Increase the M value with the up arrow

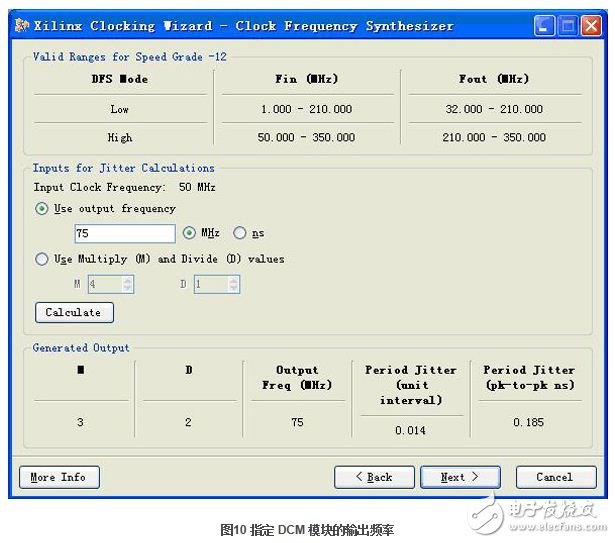pos(127,281)
